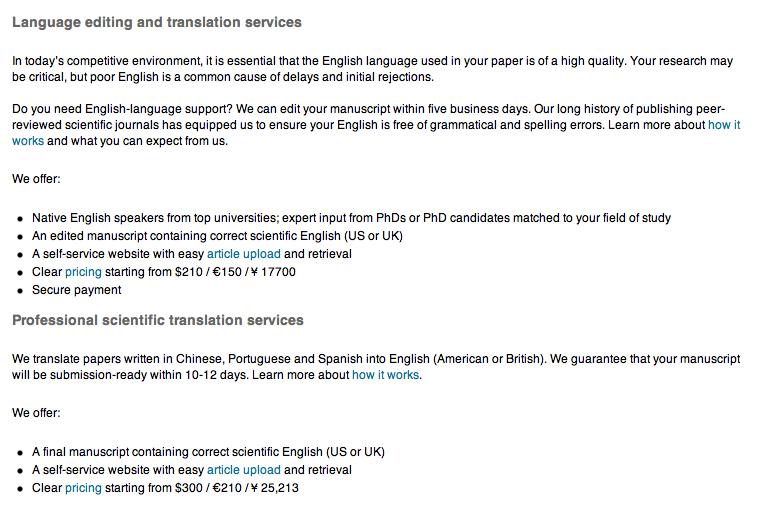Click 'We offer:' above the editing list
The height and width of the screenshot is (513, 761).
click(x=36, y=179)
